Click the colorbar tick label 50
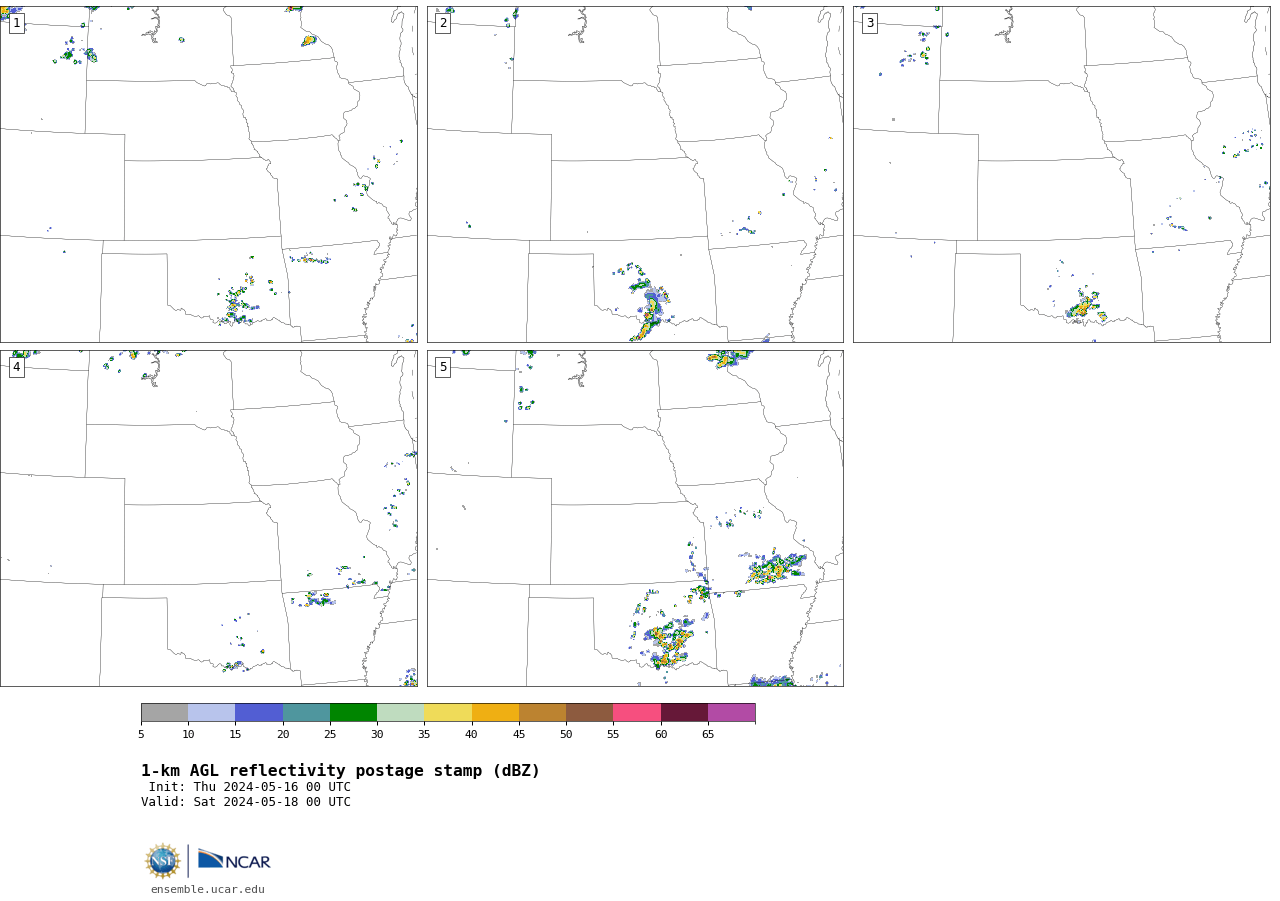 (566, 735)
